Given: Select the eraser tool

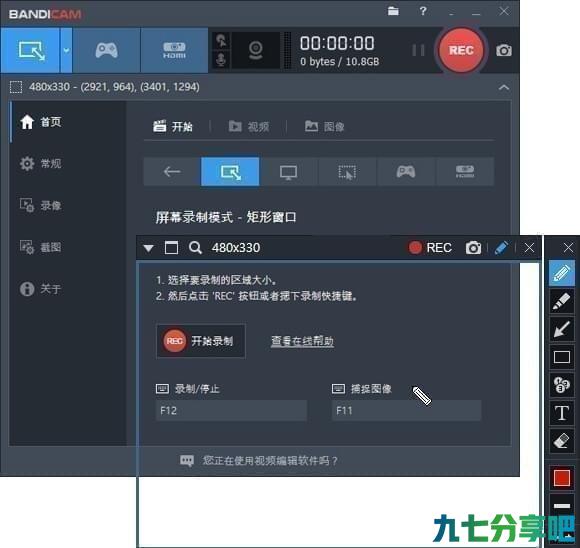Looking at the screenshot, I should (562, 440).
